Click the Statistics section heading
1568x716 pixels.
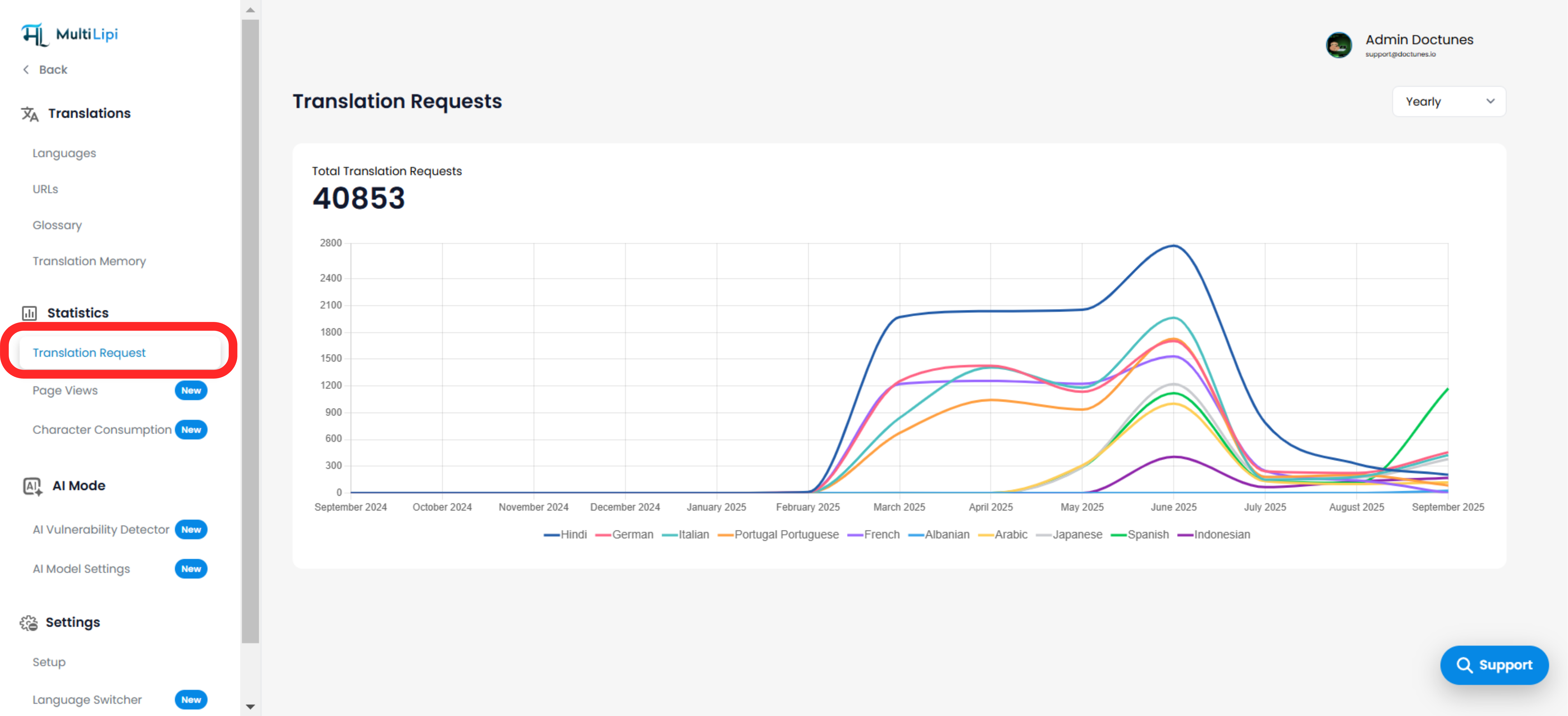[78, 313]
